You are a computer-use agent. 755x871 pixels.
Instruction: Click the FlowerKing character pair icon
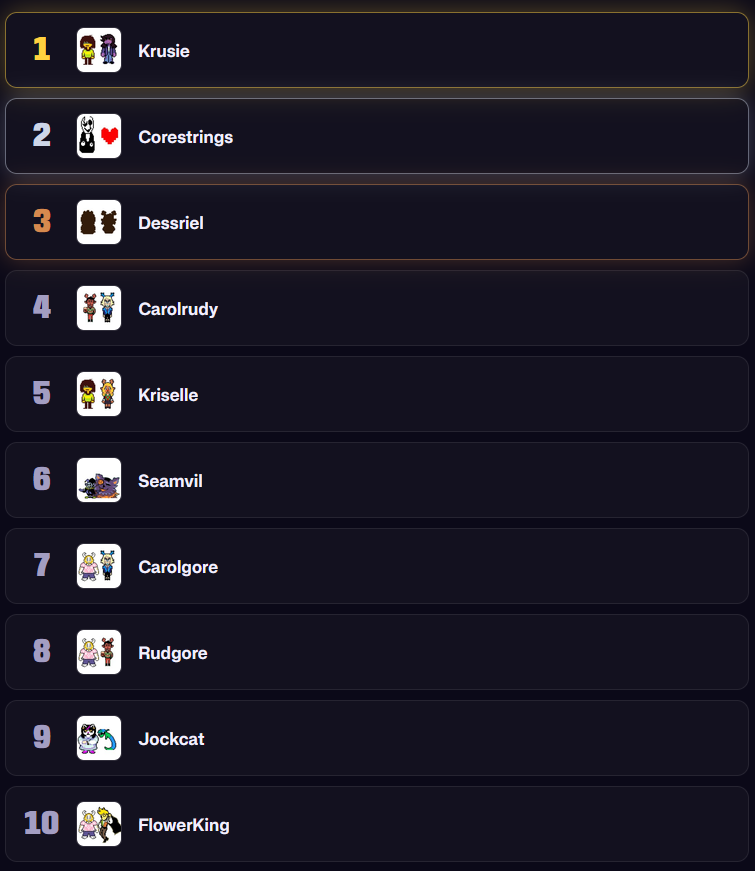99,824
